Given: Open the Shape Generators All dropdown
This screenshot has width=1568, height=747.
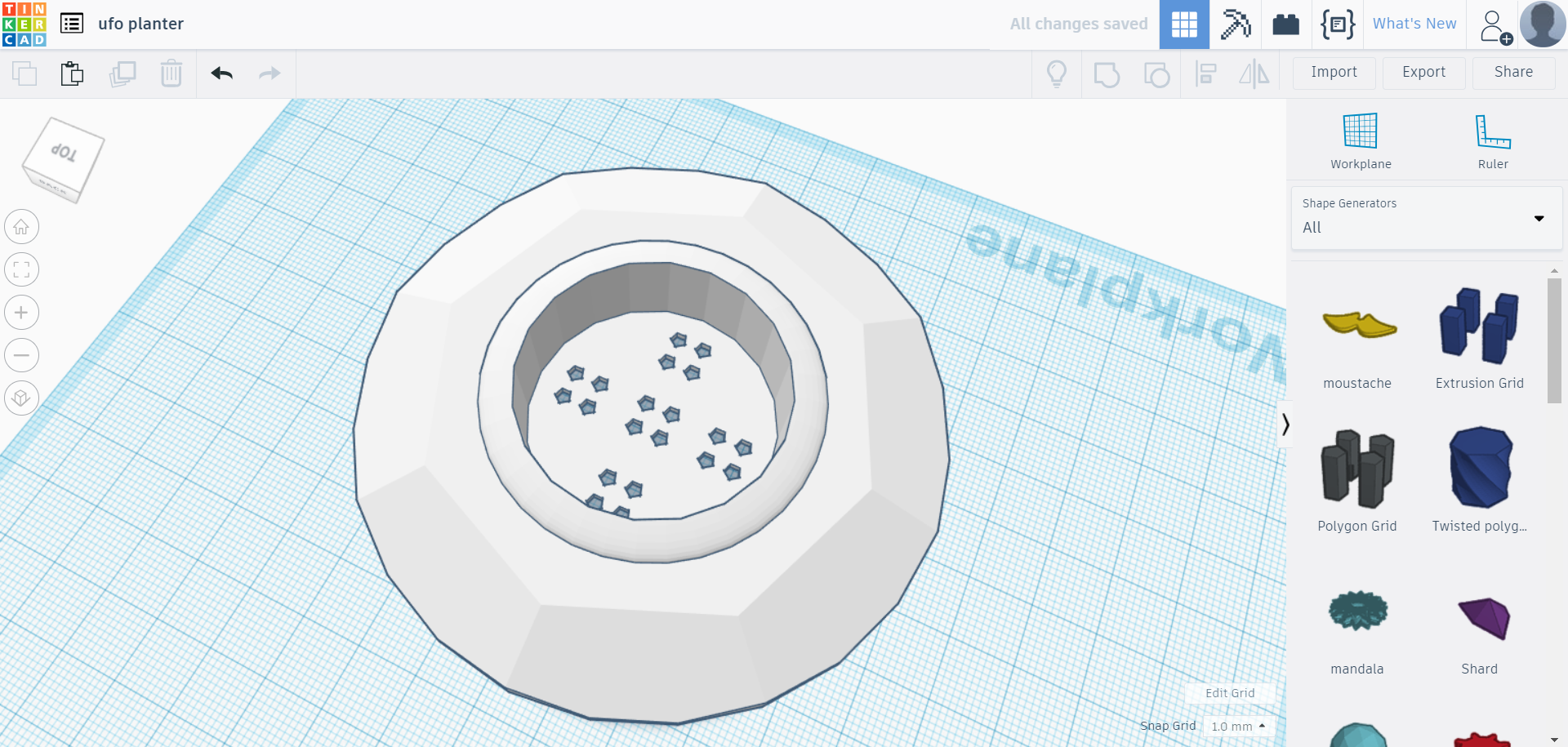Looking at the screenshot, I should (x=1427, y=218).
